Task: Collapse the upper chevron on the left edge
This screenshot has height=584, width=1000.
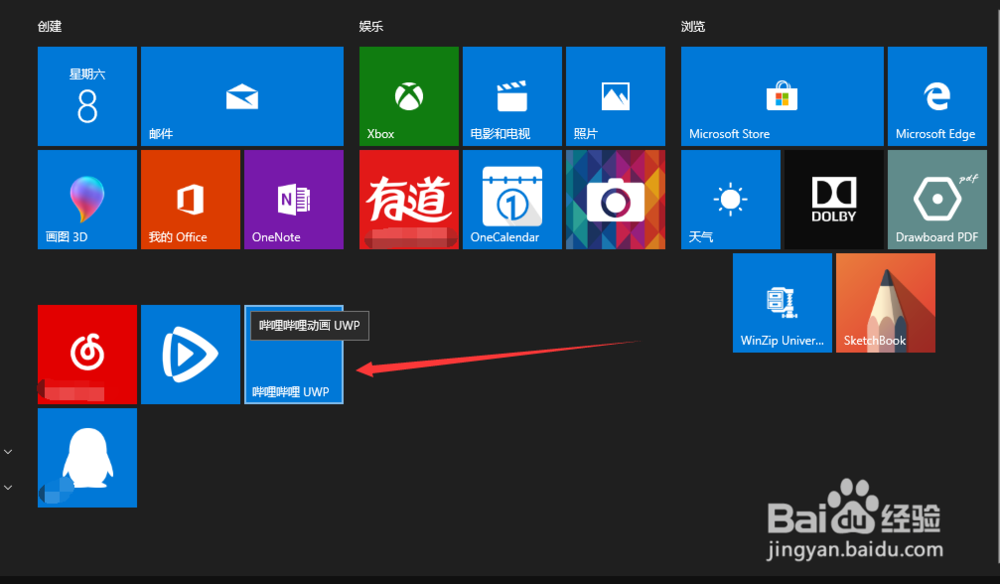Action: pos(8,451)
